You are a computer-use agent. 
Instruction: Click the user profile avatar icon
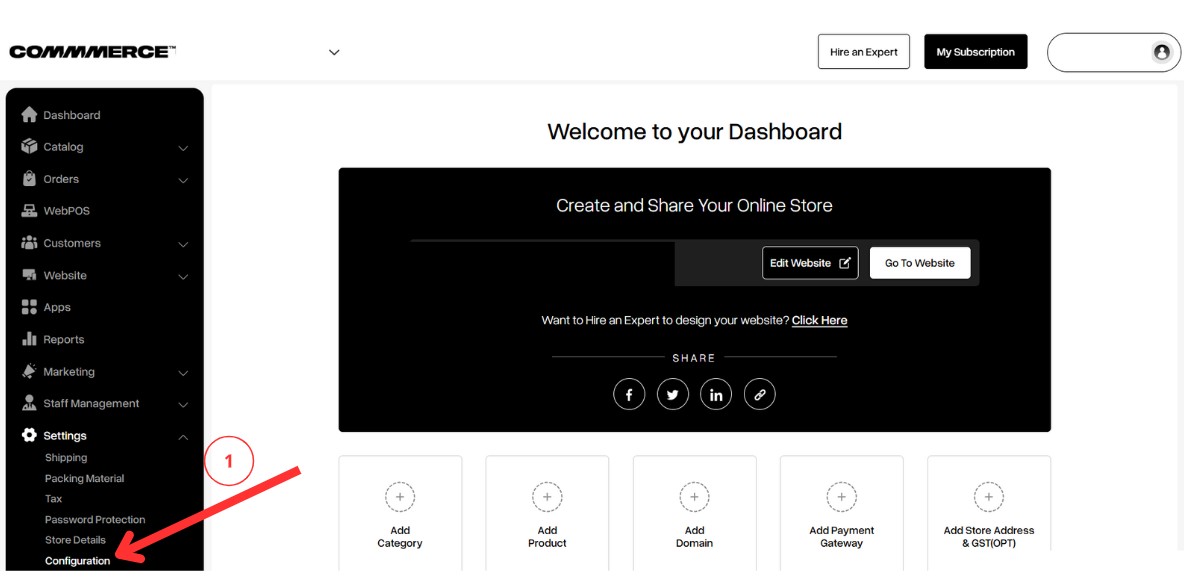pyautogui.click(x=1162, y=52)
